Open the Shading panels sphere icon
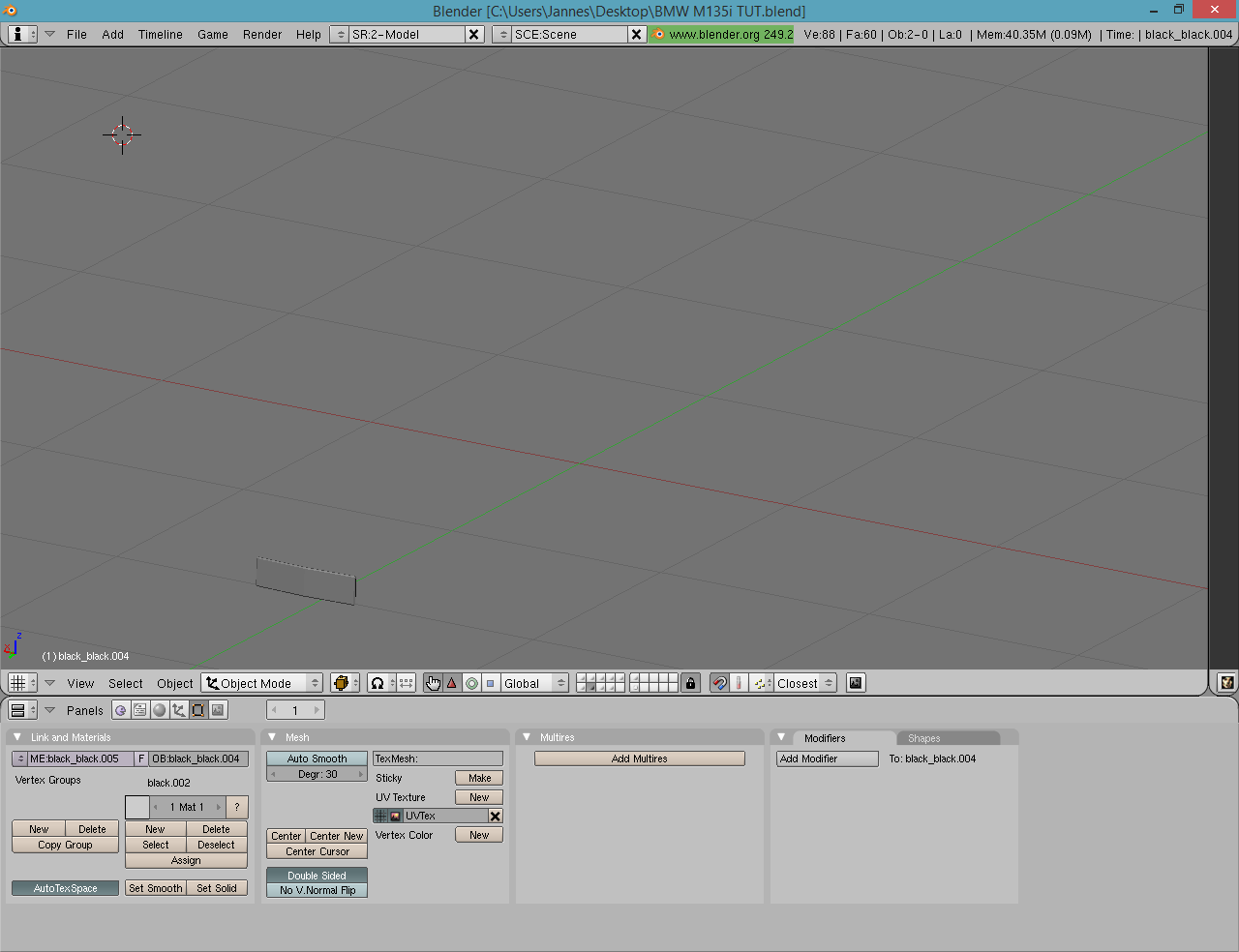 pyautogui.click(x=160, y=710)
